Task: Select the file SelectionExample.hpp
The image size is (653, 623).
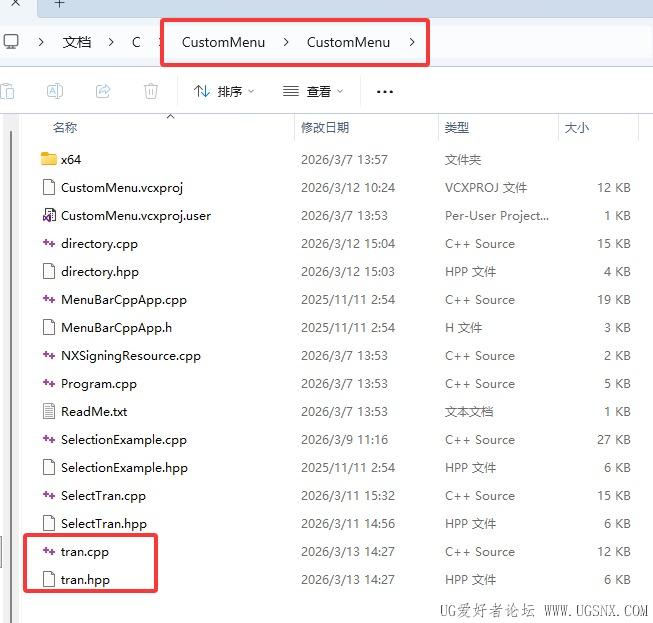Action: pyautogui.click(x=124, y=468)
